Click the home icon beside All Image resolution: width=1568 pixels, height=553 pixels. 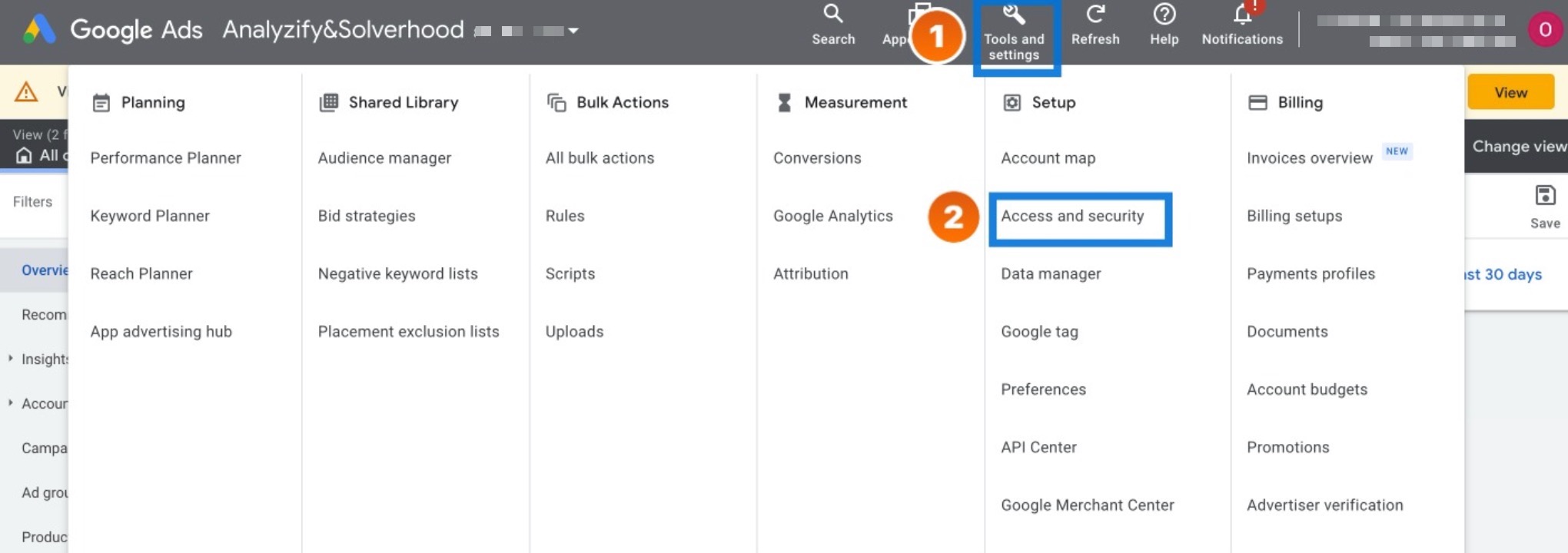click(x=24, y=155)
